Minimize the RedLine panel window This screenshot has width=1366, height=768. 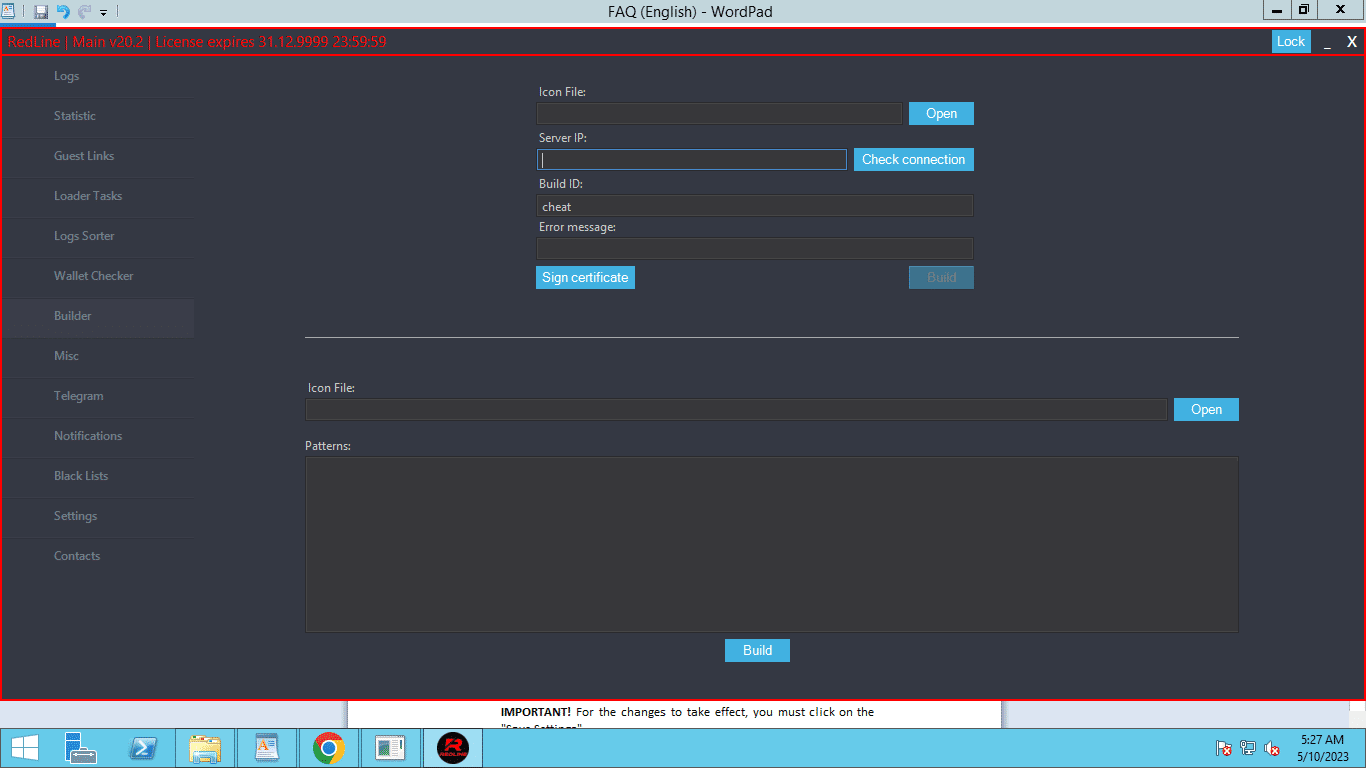tap(1327, 43)
